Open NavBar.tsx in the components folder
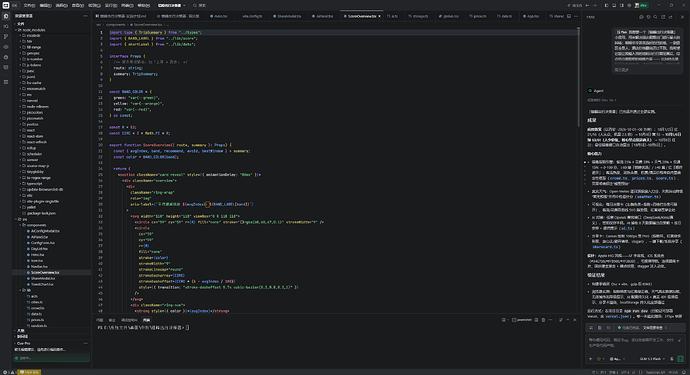 point(39,266)
